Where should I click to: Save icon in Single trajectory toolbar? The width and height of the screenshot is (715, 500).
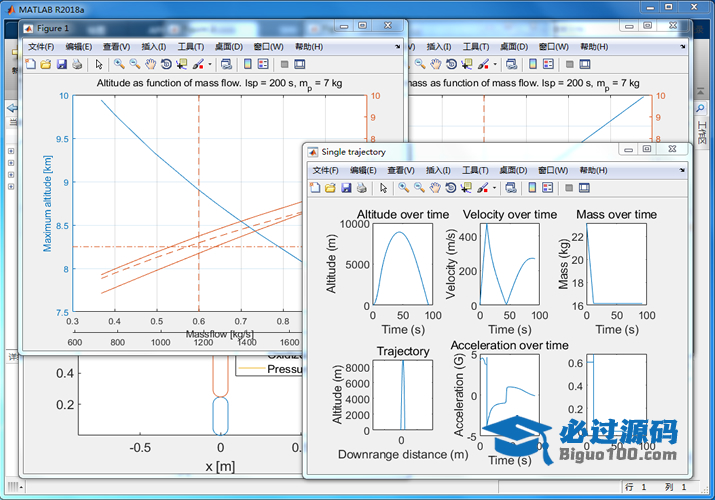[346, 188]
